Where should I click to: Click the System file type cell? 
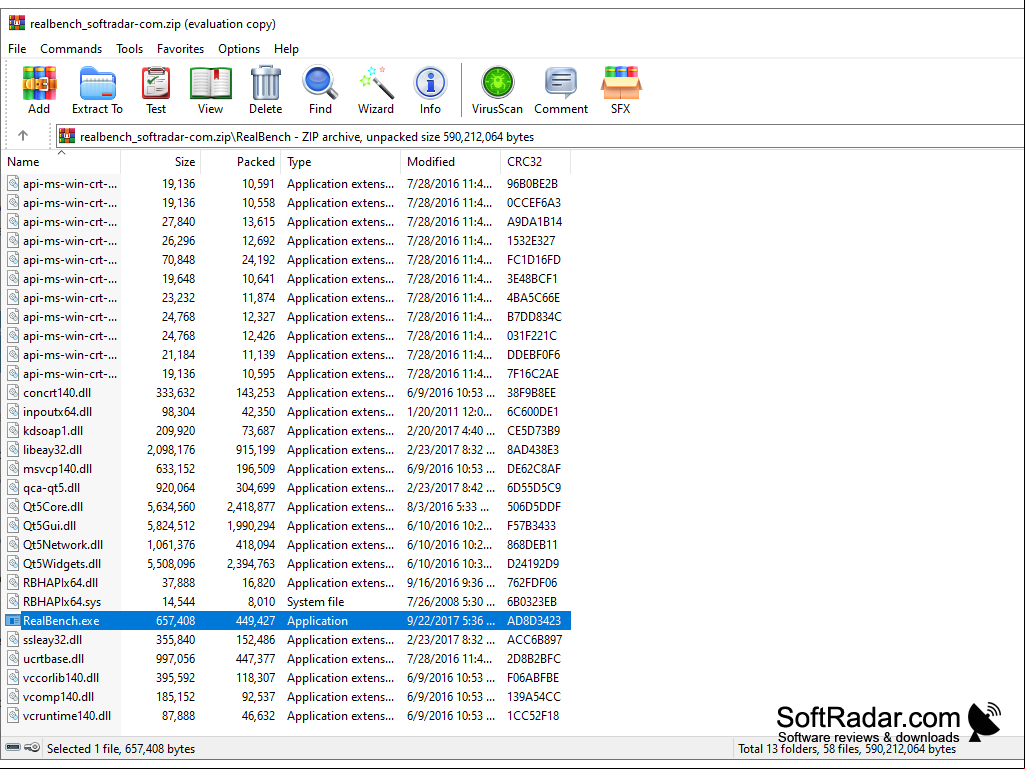point(316,602)
